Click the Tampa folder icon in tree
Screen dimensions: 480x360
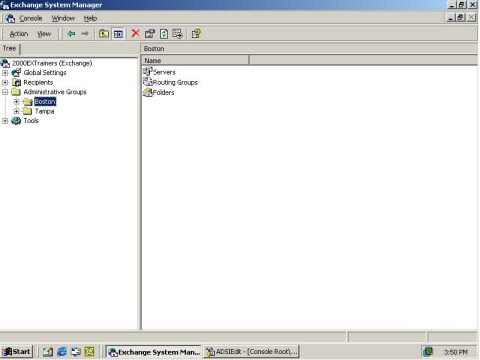click(28, 111)
